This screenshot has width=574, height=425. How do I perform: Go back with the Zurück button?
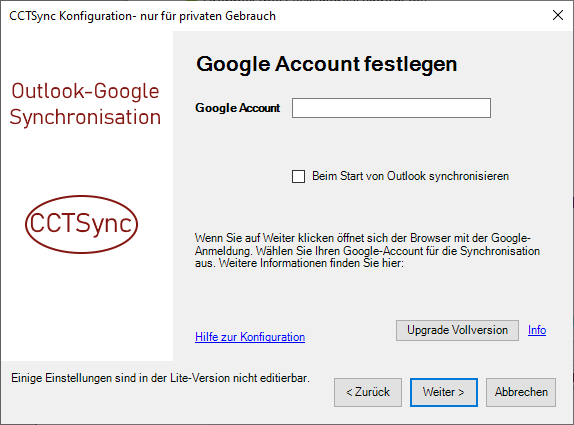368,392
